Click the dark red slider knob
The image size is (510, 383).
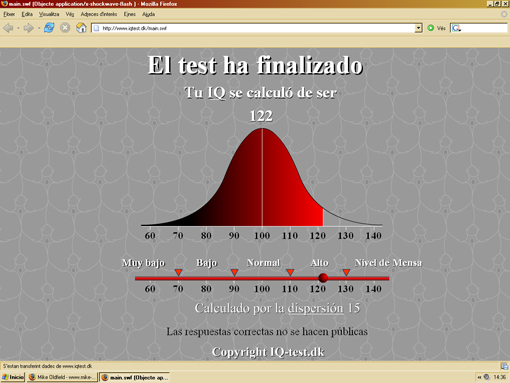coord(323,278)
